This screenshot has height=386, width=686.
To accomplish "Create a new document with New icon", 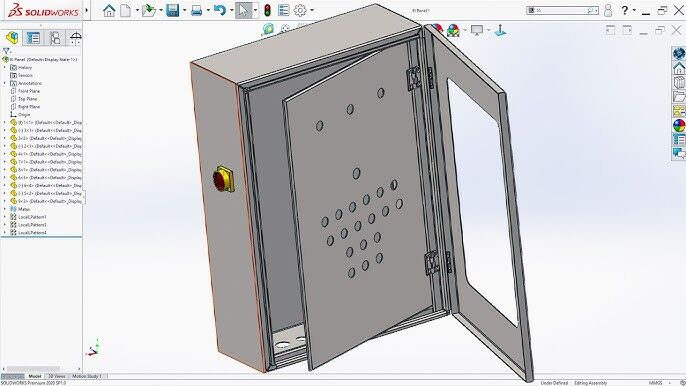I will [126, 10].
